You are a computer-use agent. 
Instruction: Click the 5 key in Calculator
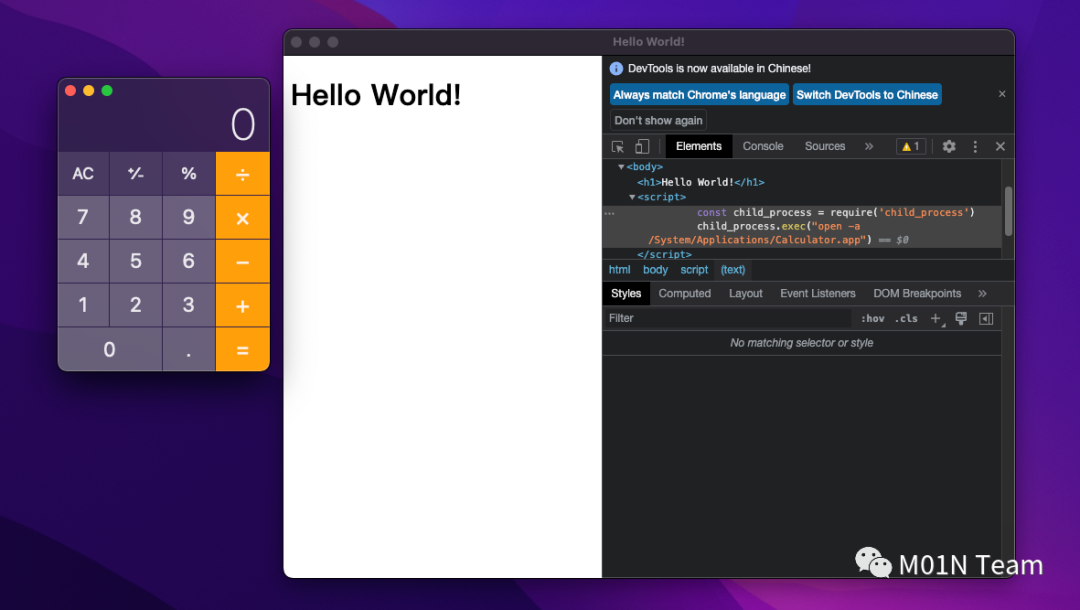coord(136,262)
